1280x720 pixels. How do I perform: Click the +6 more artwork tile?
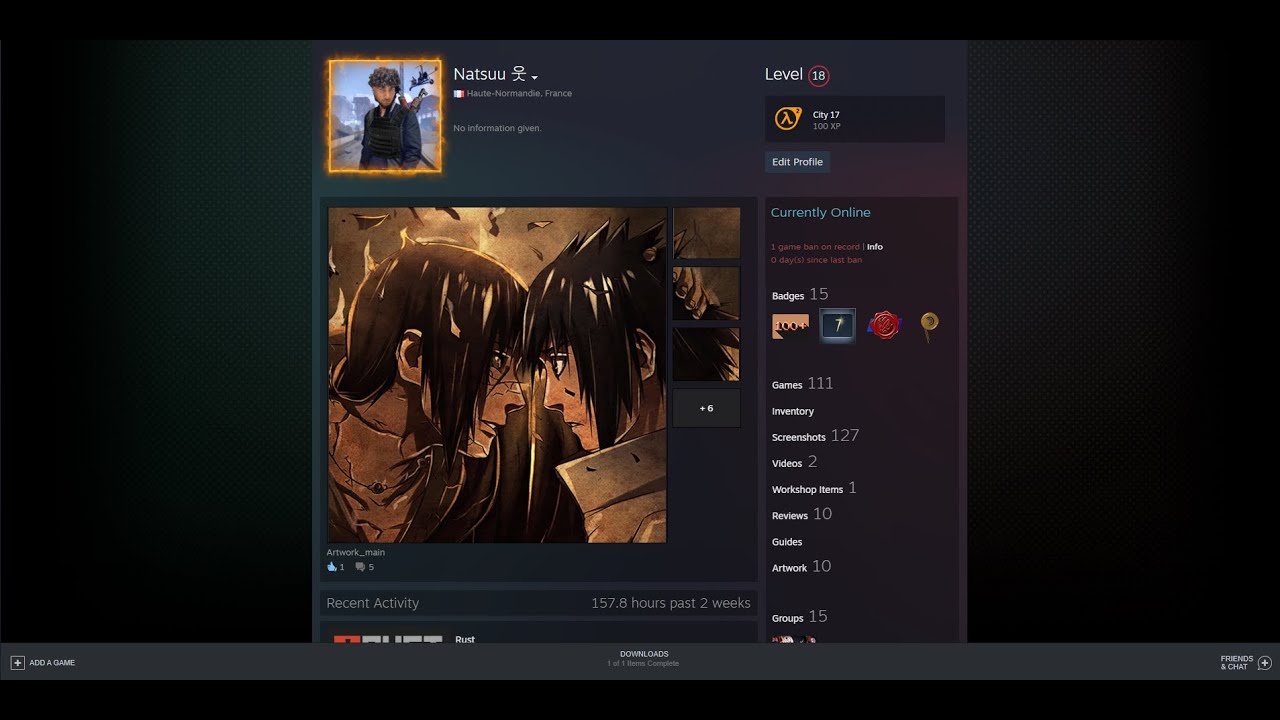(706, 408)
